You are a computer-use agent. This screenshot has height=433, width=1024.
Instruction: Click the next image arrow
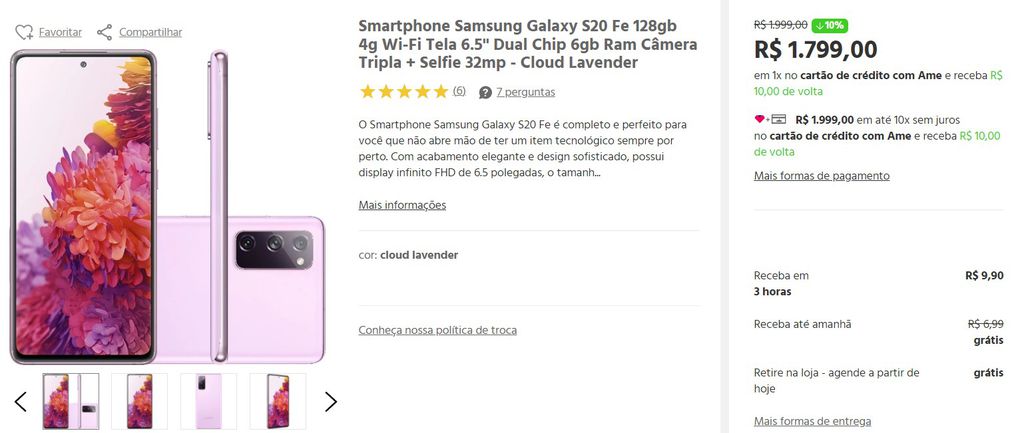point(331,402)
